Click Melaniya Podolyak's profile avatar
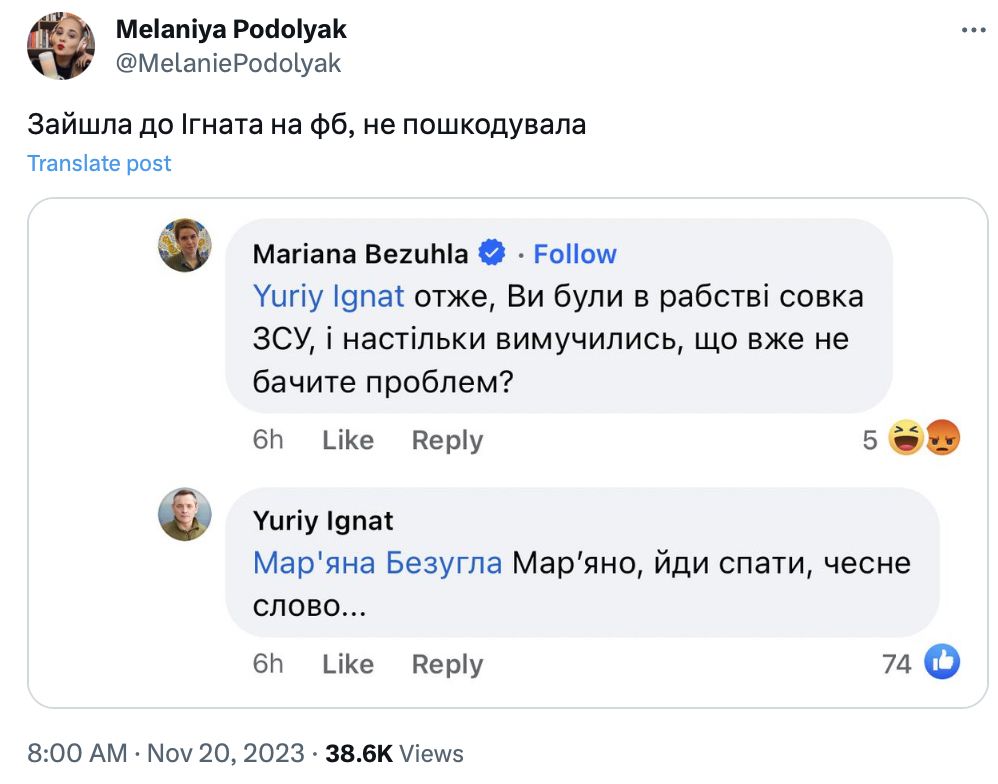Image resolution: width=998 pixels, height=784 pixels. point(61,46)
